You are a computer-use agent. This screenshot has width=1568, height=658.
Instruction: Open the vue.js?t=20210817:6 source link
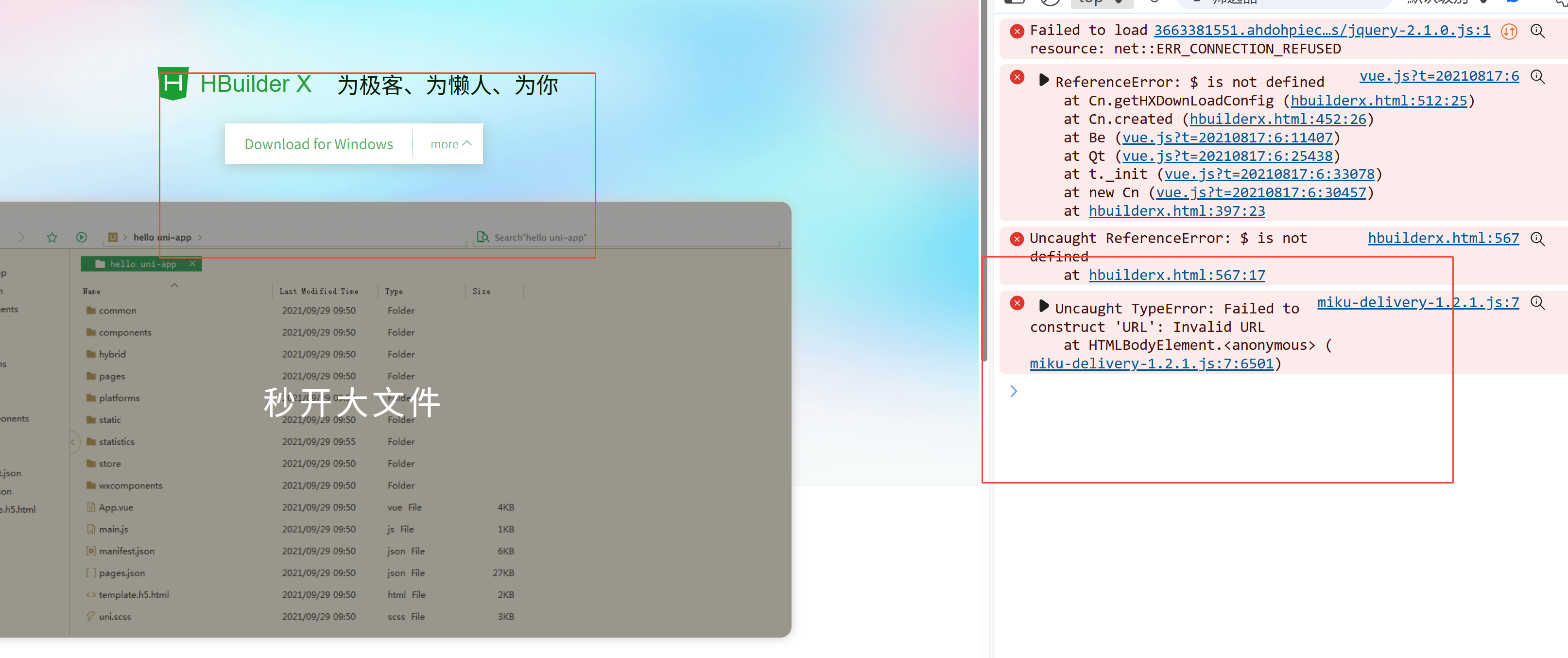[1439, 76]
